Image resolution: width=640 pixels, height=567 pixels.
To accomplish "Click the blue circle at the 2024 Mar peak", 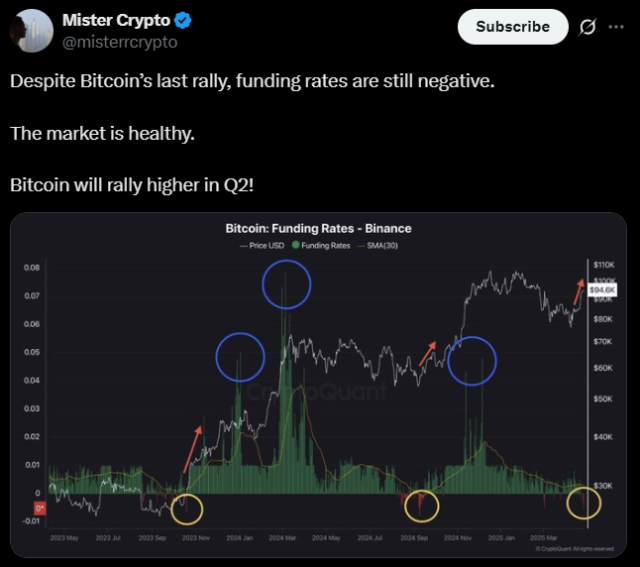I will (287, 284).
